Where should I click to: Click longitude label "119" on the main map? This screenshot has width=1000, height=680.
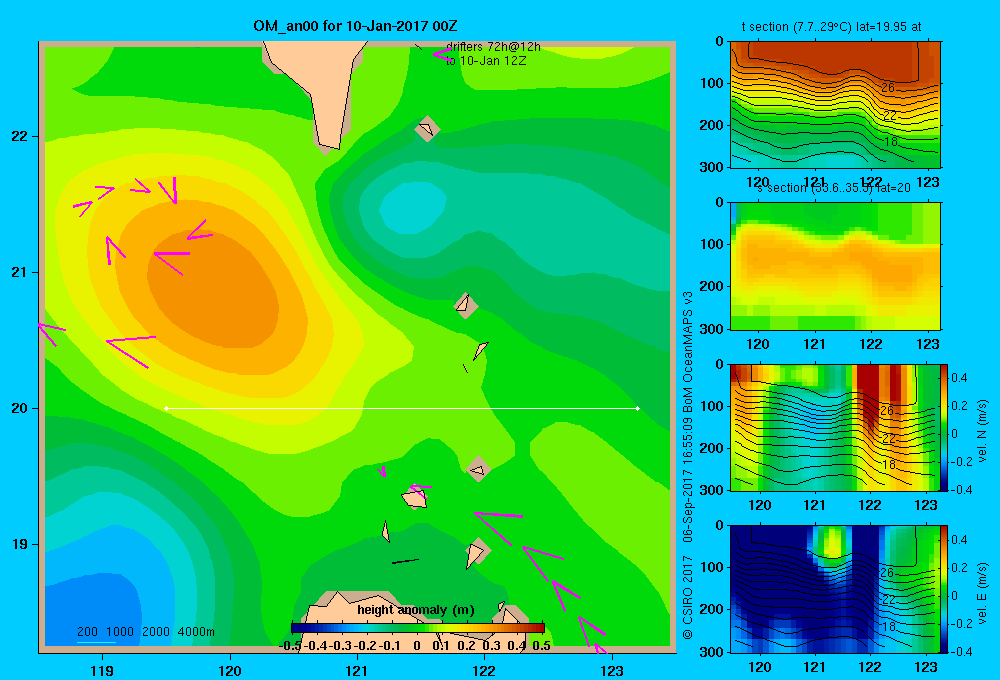103,671
